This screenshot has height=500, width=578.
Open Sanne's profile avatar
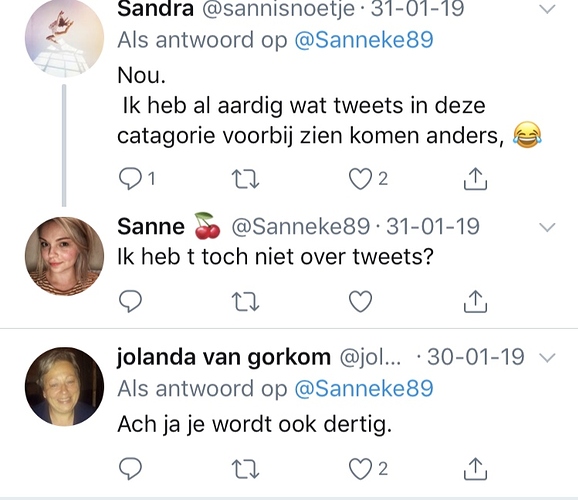click(64, 256)
